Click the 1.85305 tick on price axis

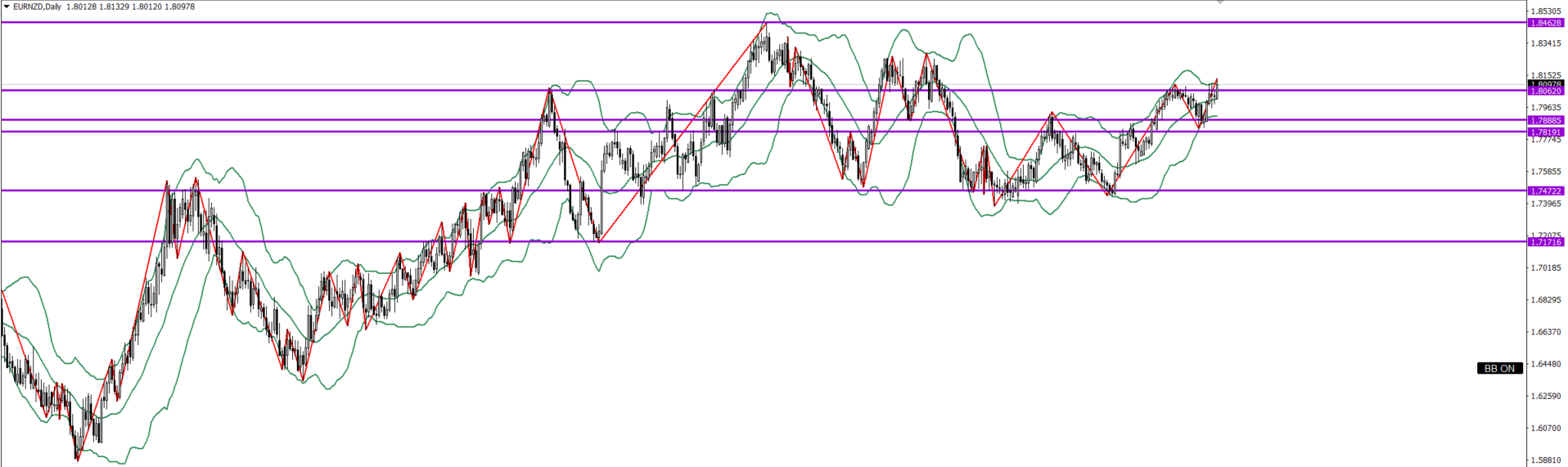pos(1546,11)
